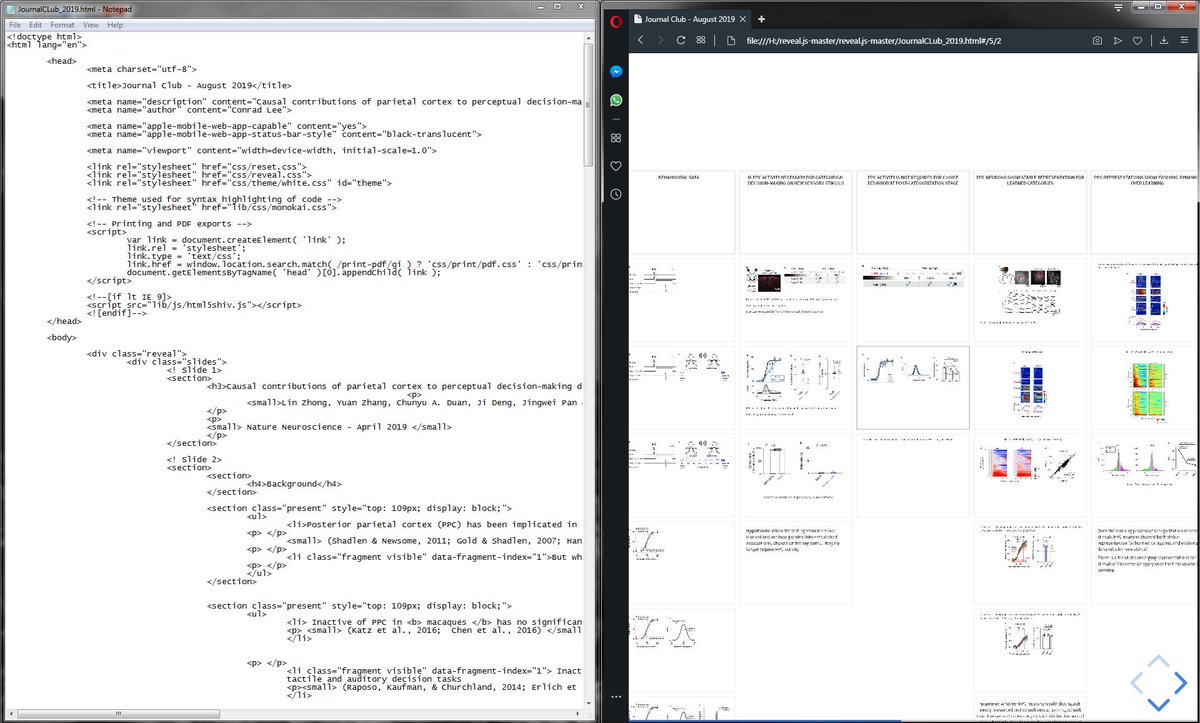This screenshot has height=723, width=1200.
Task: Open sidebar setup three-dots menu
Action: [x=616, y=696]
